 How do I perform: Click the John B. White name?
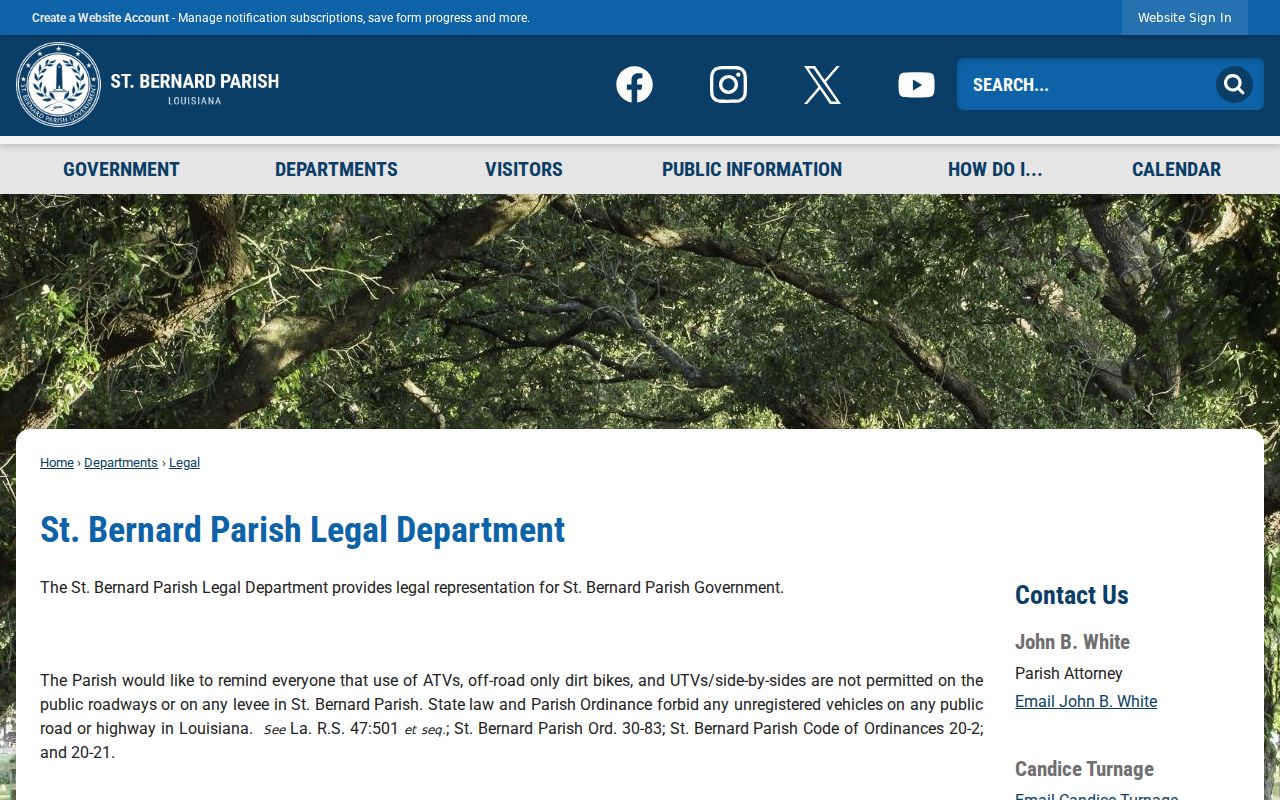point(1072,642)
